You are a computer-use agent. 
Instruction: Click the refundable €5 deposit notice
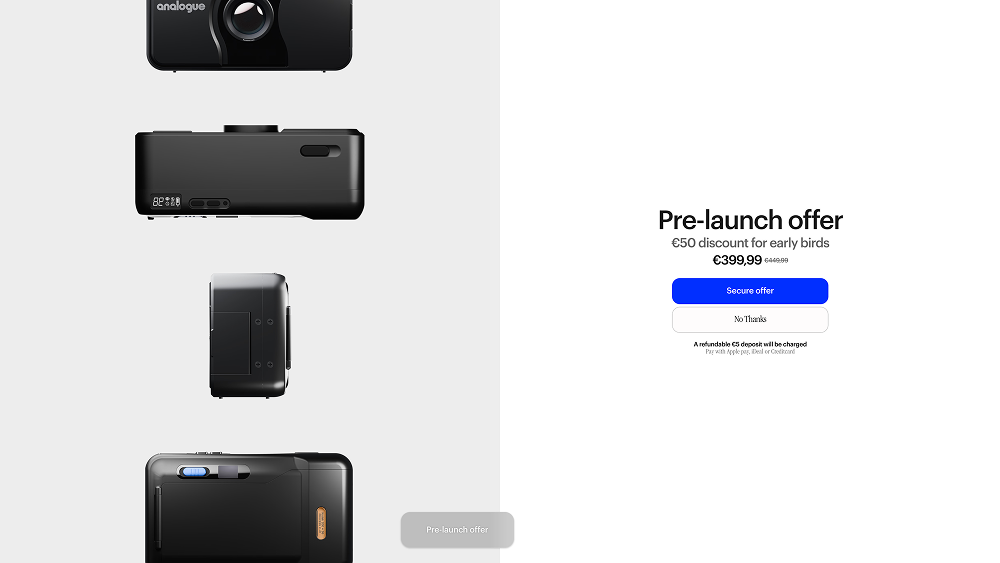pyautogui.click(x=750, y=344)
